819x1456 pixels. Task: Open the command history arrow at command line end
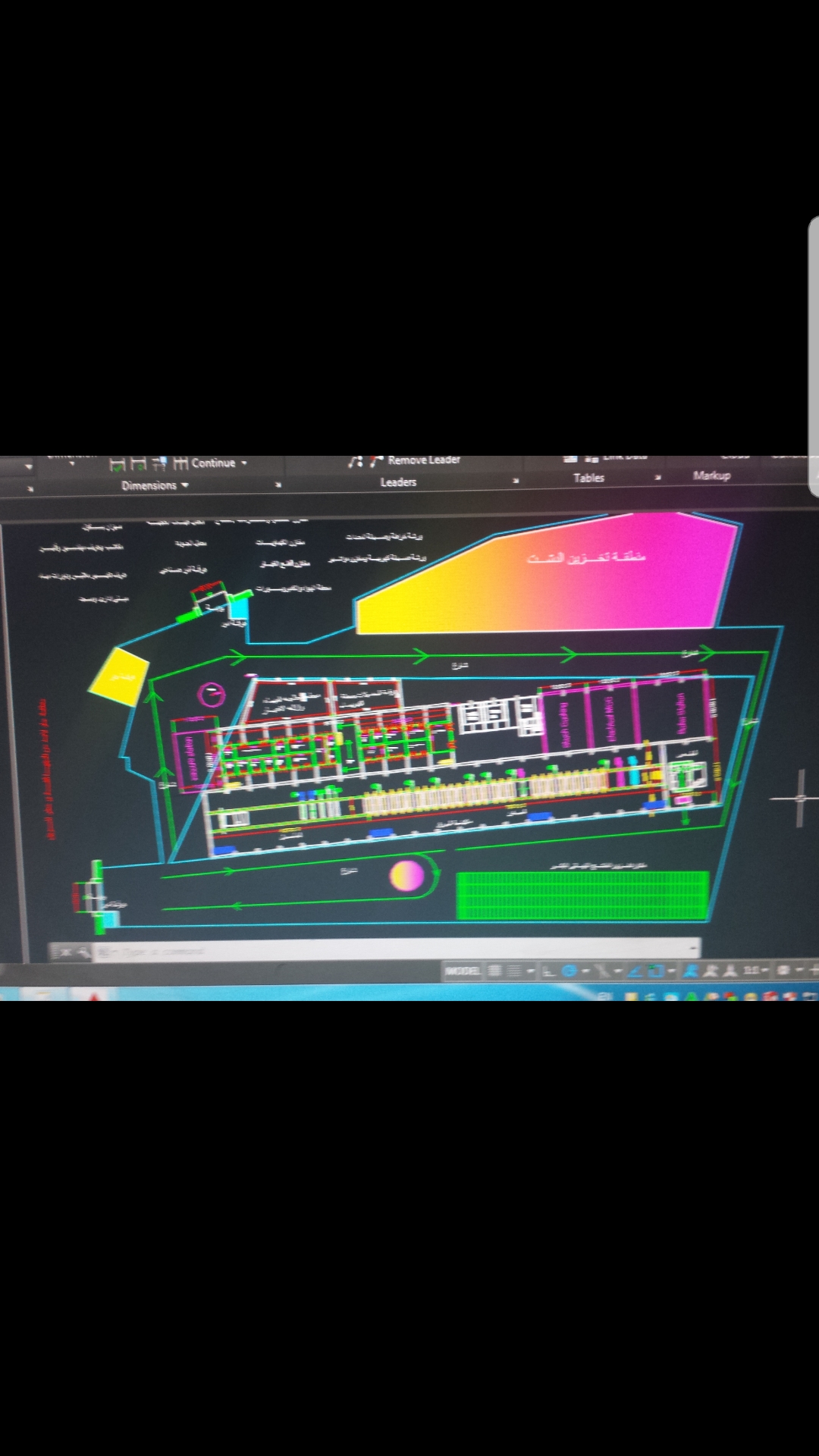coord(693,949)
